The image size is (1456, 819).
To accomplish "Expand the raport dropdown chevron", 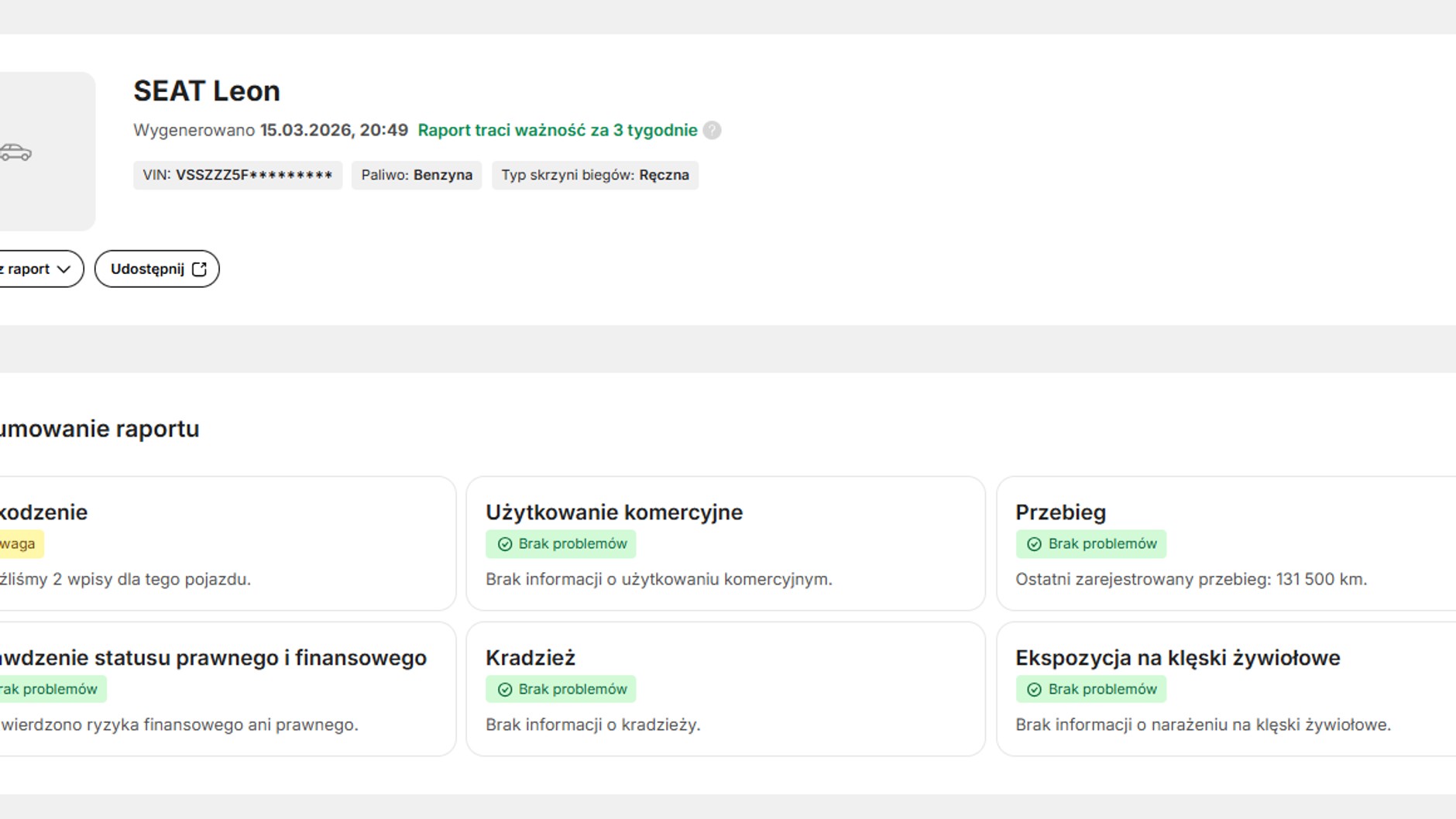I will coord(64,269).
